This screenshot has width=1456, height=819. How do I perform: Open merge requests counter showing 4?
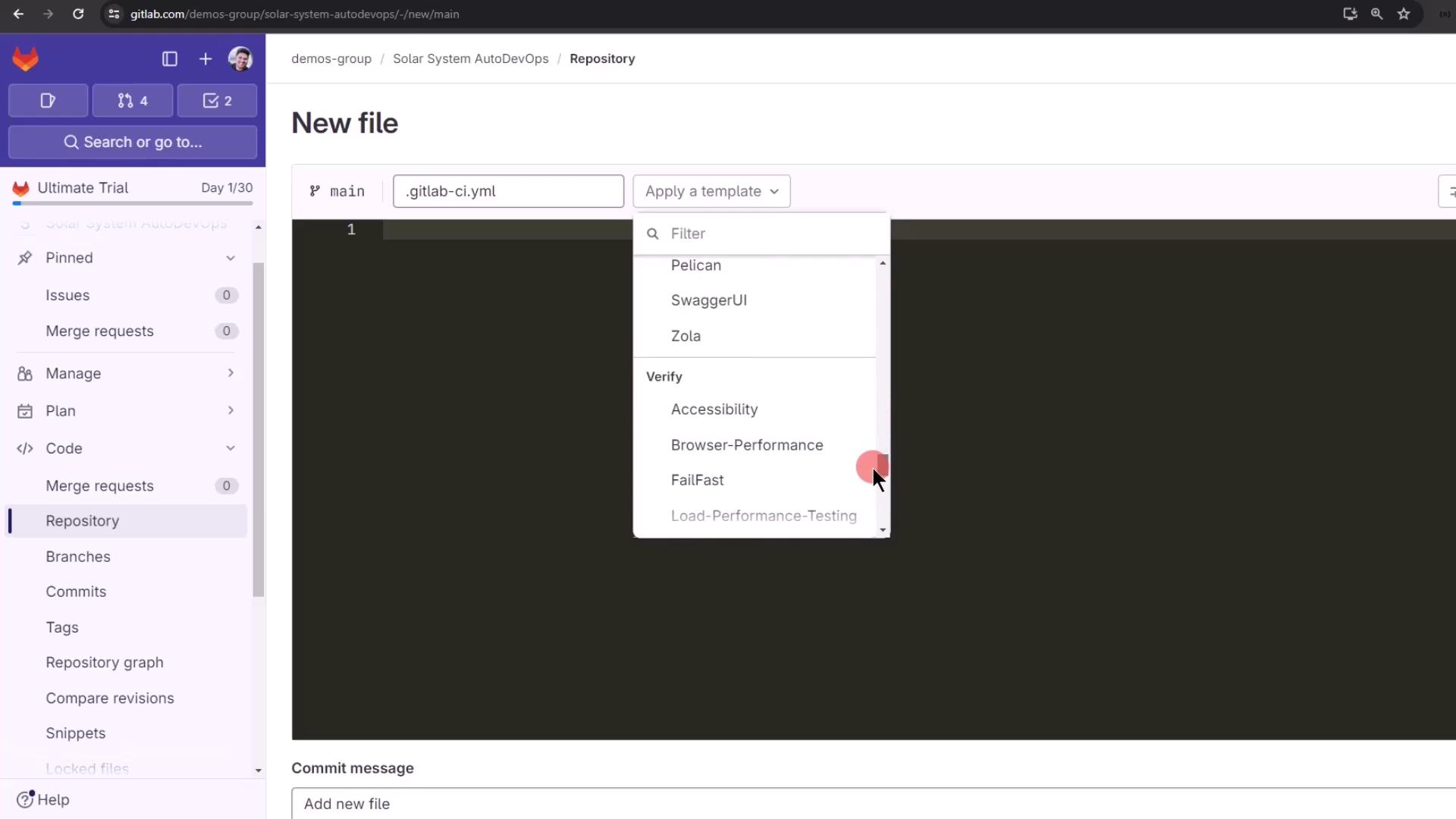(133, 101)
